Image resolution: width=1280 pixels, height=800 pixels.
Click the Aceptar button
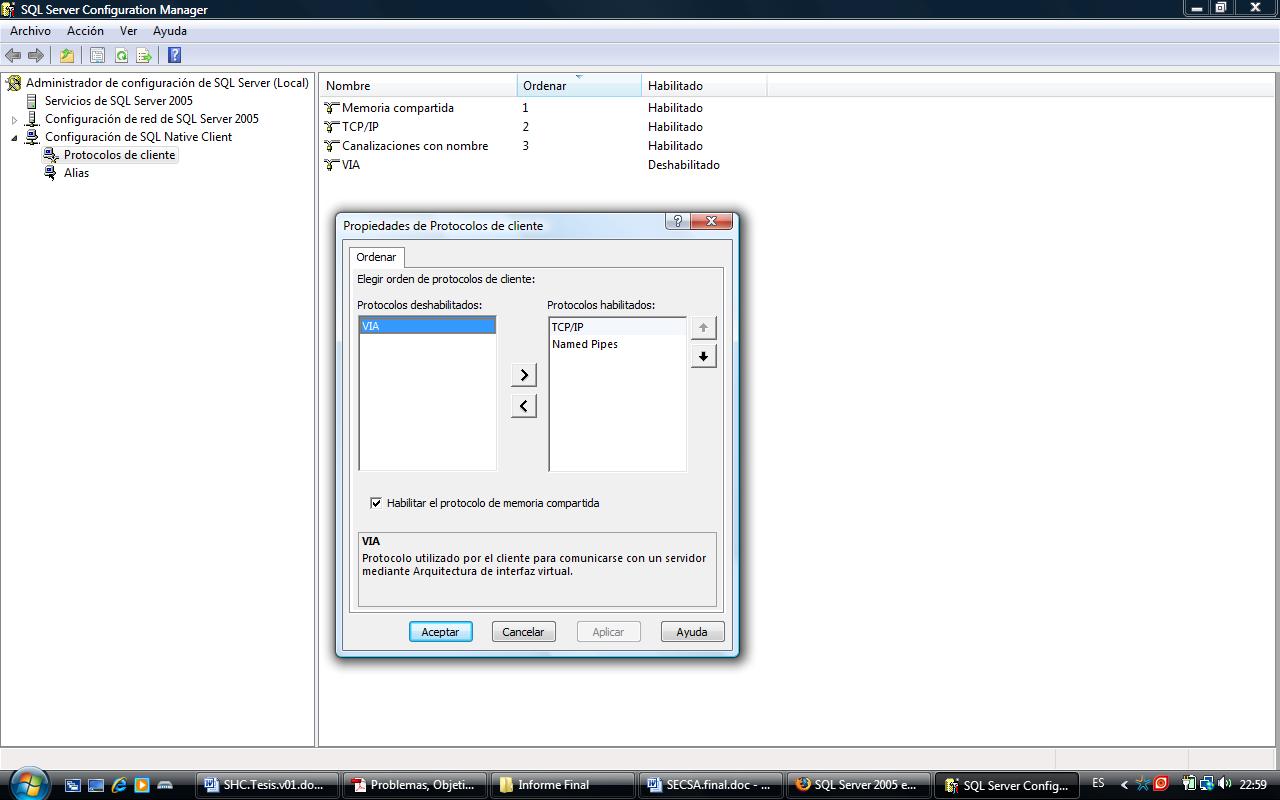440,632
